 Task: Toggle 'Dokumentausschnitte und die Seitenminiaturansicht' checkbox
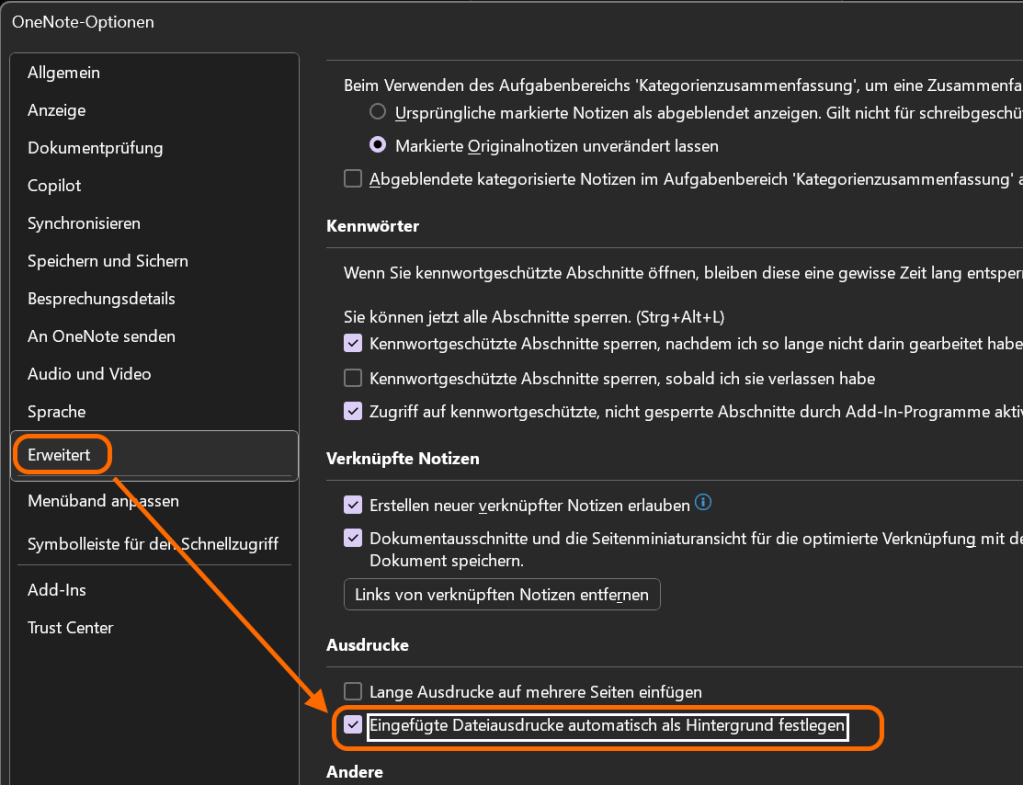click(x=353, y=538)
